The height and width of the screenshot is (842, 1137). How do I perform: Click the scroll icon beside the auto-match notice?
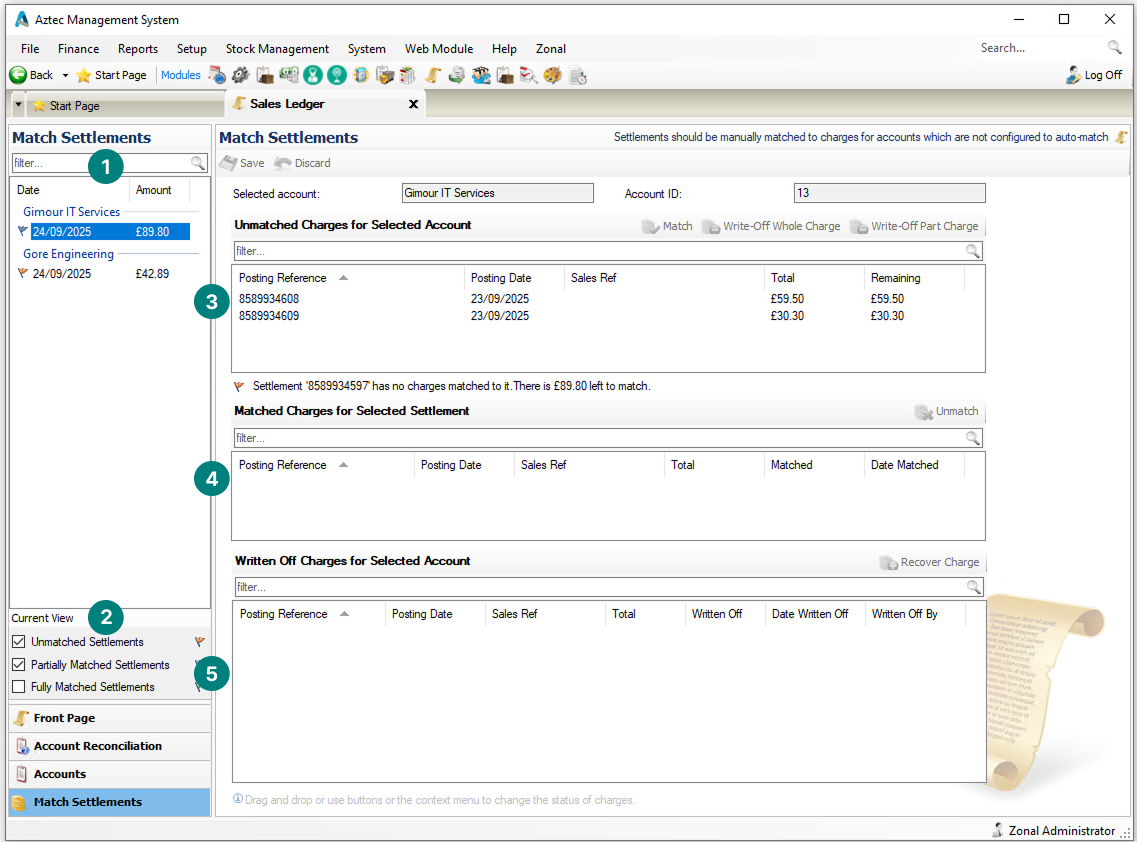pos(1121,138)
